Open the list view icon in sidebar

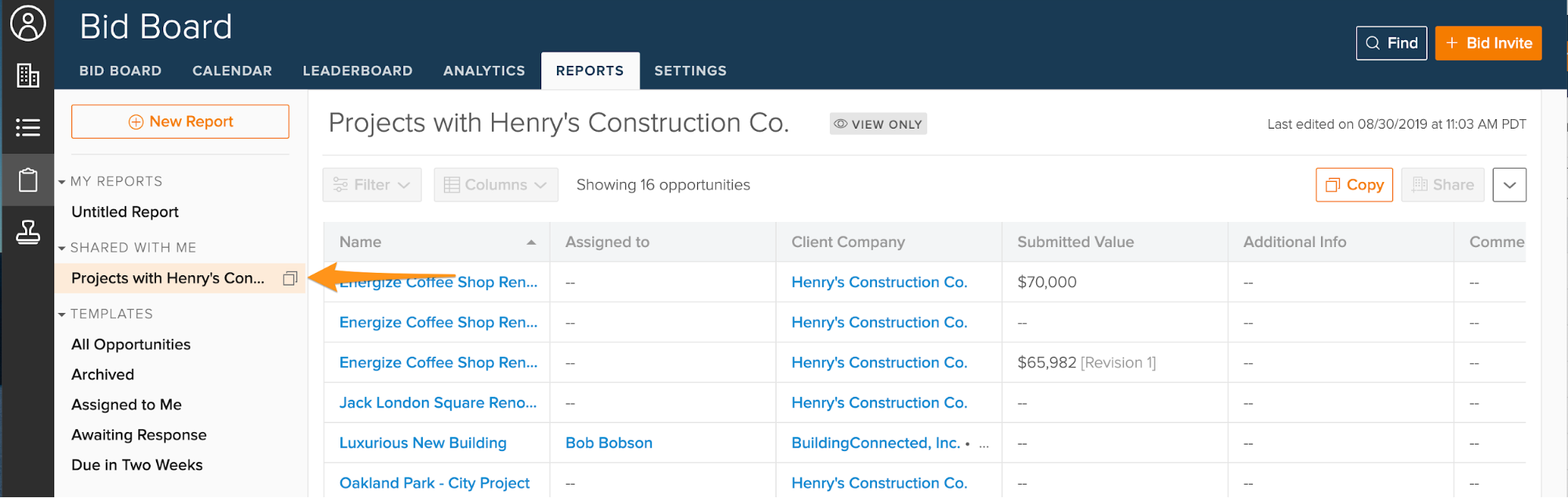pos(27,127)
